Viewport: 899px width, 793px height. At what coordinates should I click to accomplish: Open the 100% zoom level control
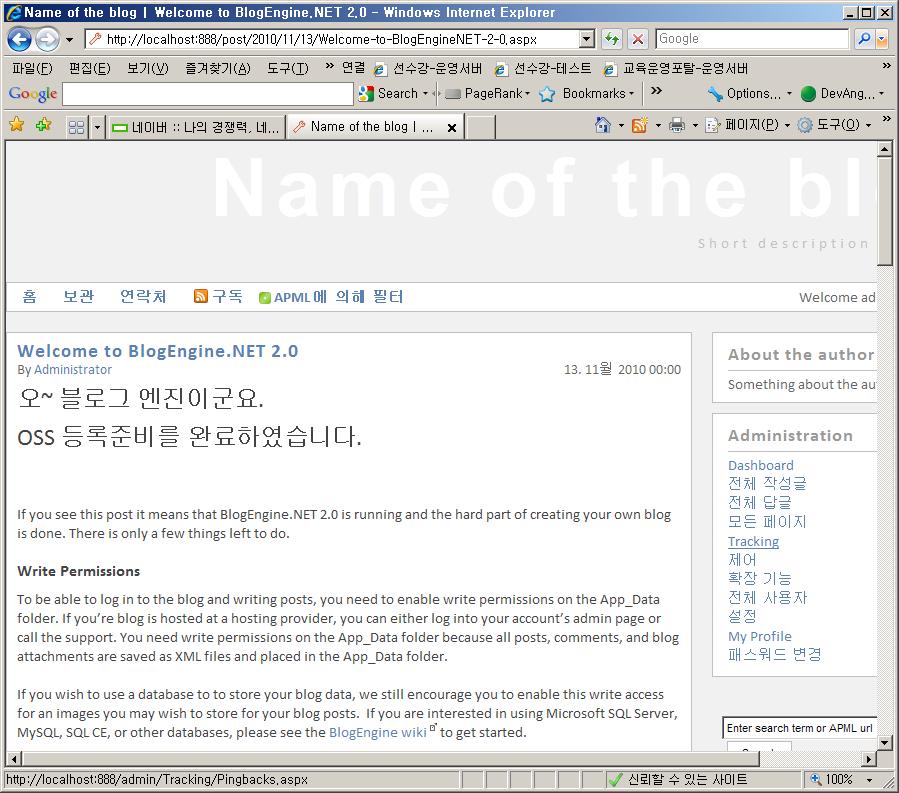[841, 779]
